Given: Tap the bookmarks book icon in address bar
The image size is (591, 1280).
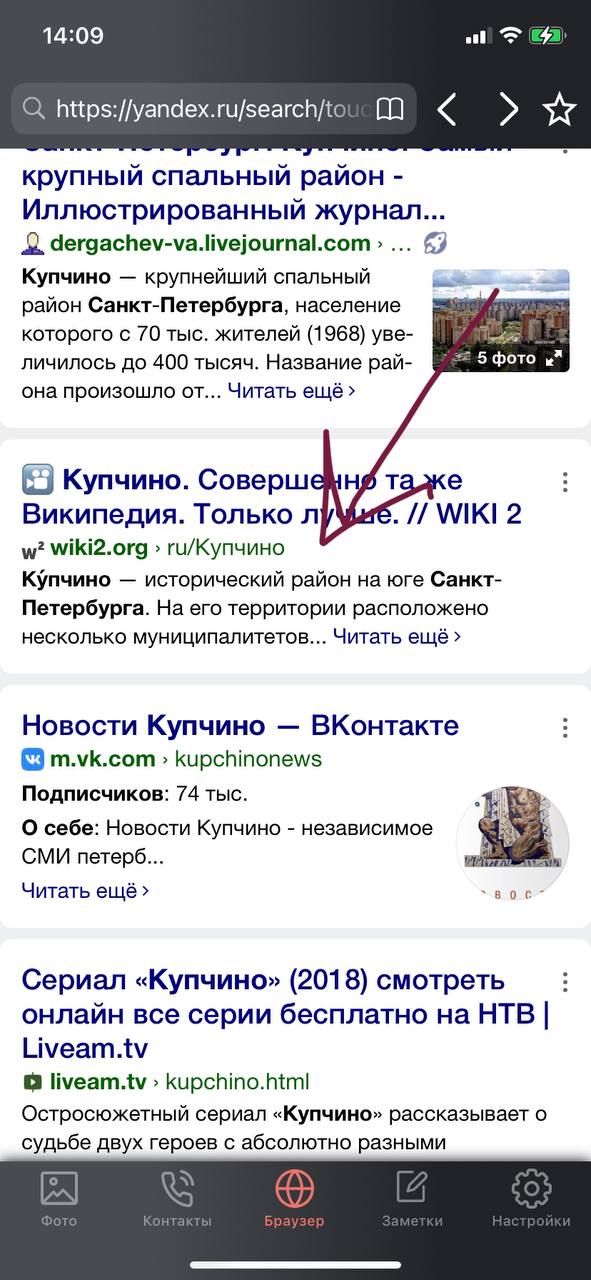Looking at the screenshot, I should pos(390,109).
